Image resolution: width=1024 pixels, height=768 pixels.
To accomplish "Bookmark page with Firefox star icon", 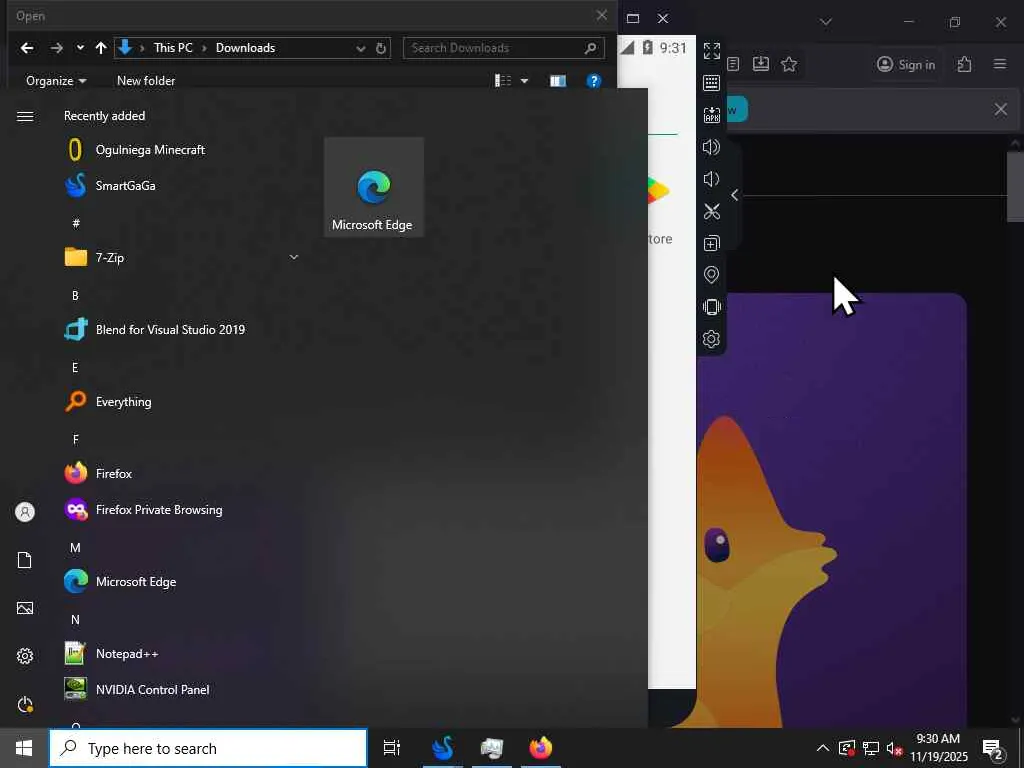I will click(789, 64).
